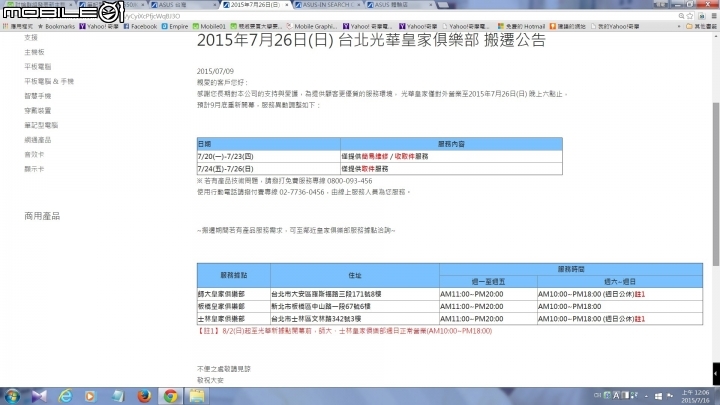Click the Chrome taskbar icon
The height and width of the screenshot is (405, 720).
(170, 396)
